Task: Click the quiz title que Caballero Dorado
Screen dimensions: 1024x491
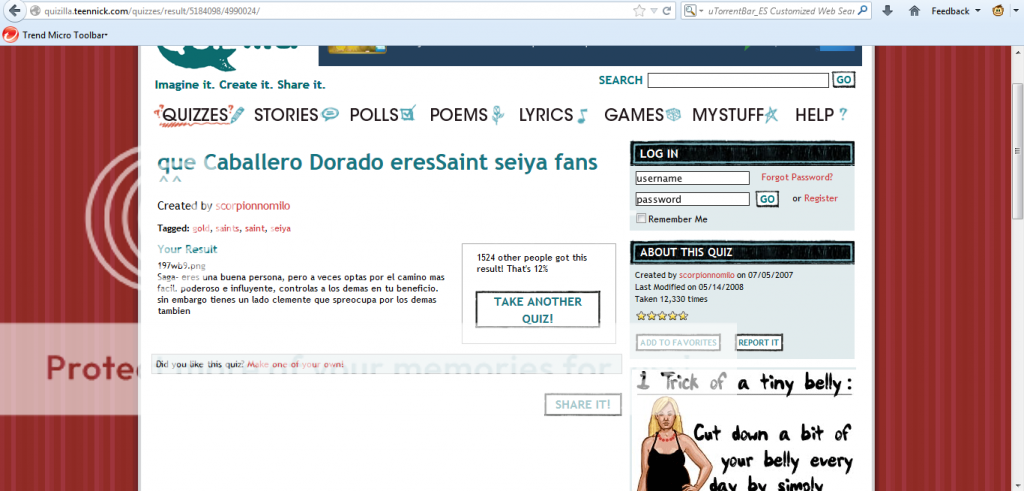Action: (x=377, y=162)
